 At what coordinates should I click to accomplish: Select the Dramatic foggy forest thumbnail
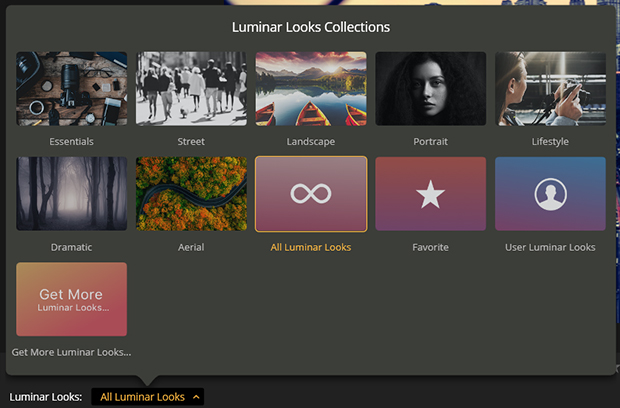(72, 194)
